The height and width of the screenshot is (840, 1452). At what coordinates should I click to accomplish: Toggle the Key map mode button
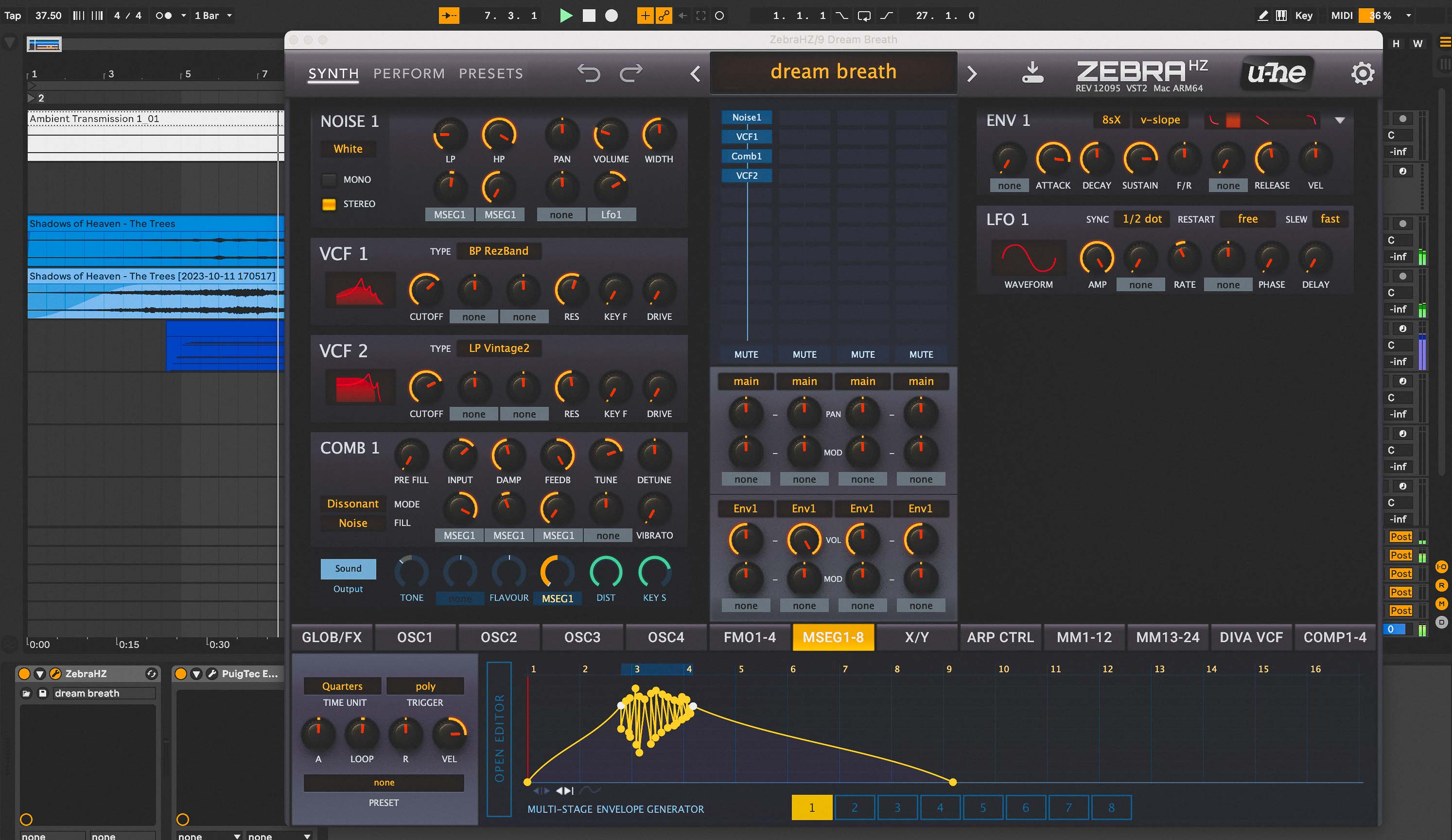tap(1303, 16)
